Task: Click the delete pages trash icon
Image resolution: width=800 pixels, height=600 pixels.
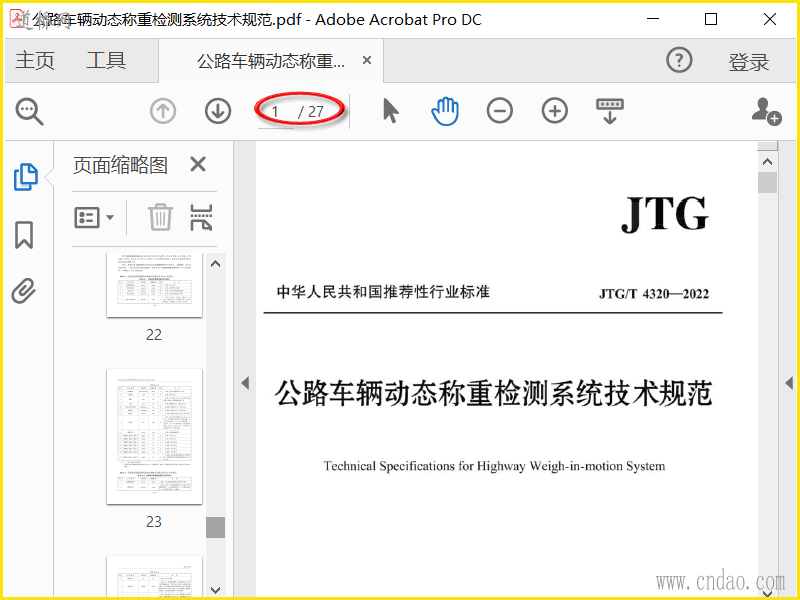Action: pyautogui.click(x=160, y=217)
